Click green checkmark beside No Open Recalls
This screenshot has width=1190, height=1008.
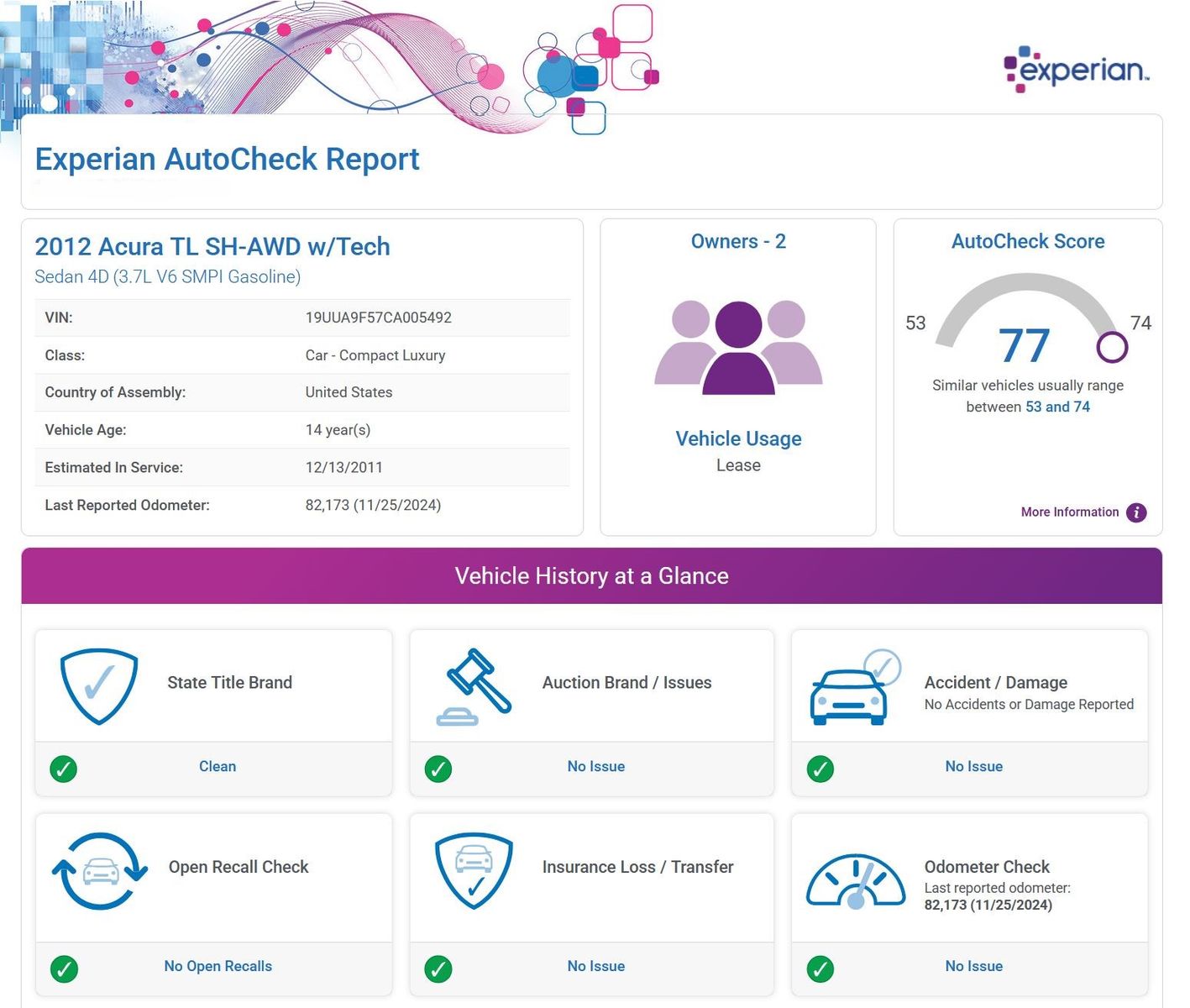click(64, 969)
